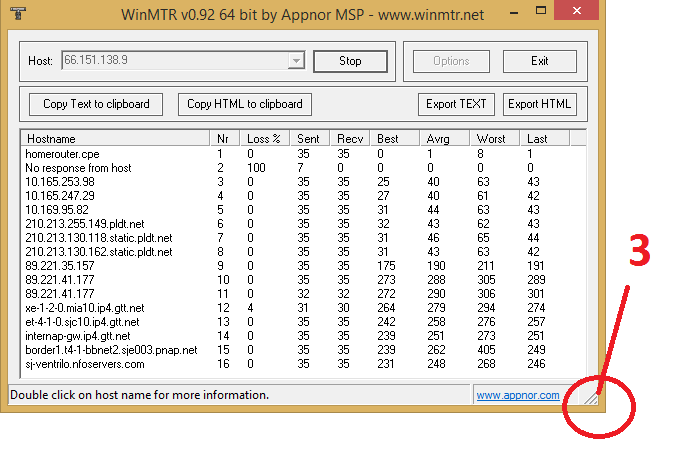Click the status bar message text

(x=139, y=395)
